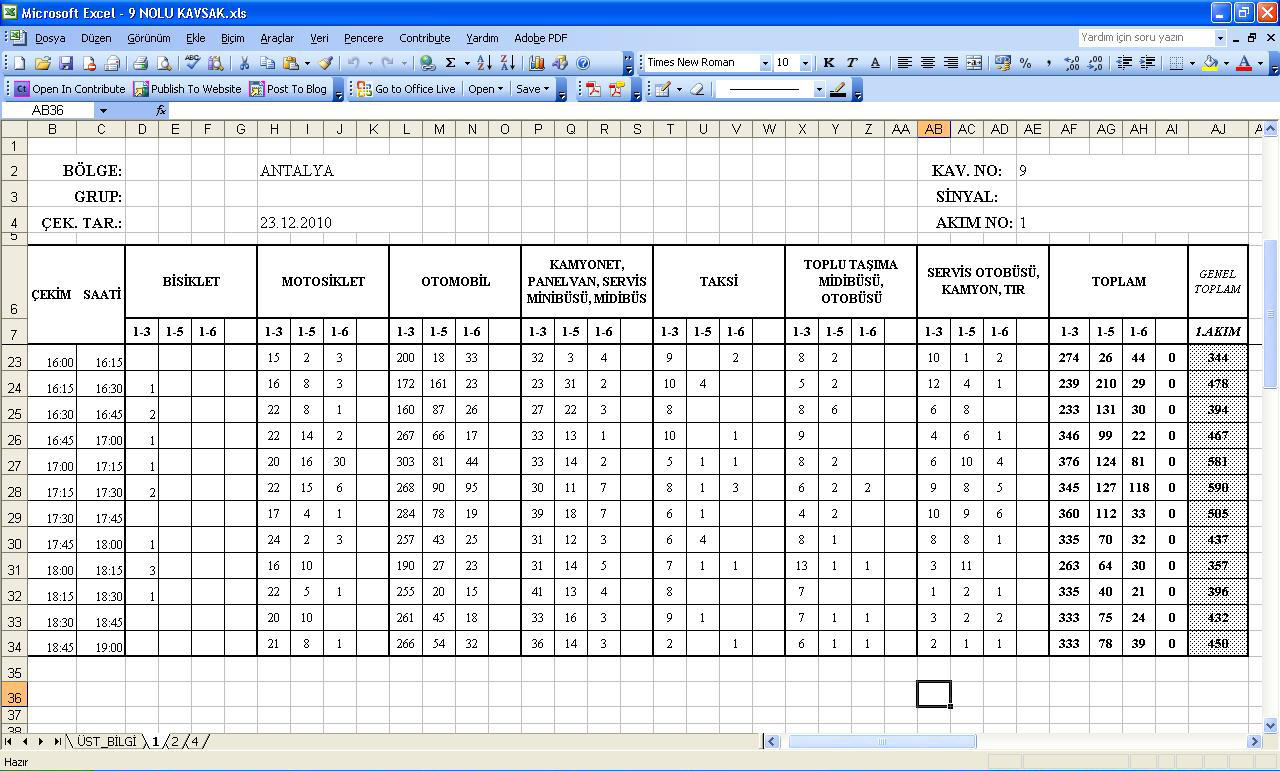Apply the yellow fill color
Screen dimensions: 1280x771
coord(1210,63)
